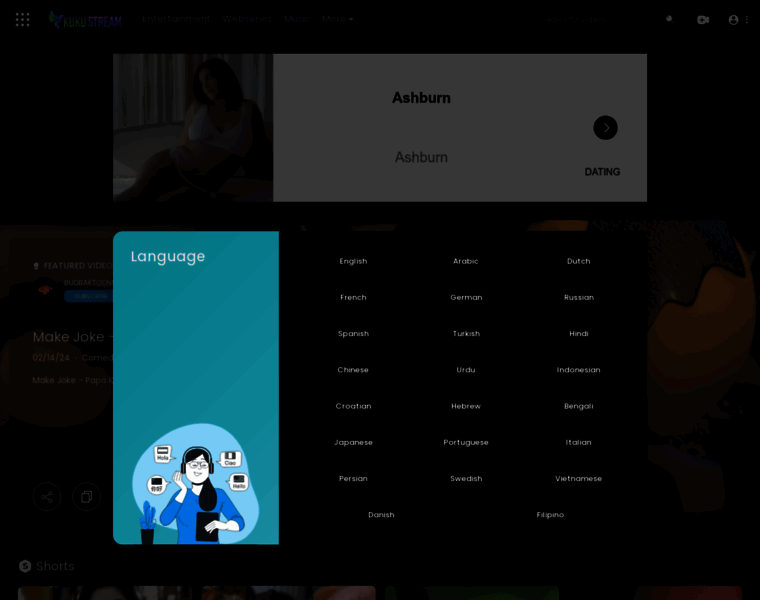Expand the More dropdown in the navbar
760x600 pixels.
[x=337, y=19]
